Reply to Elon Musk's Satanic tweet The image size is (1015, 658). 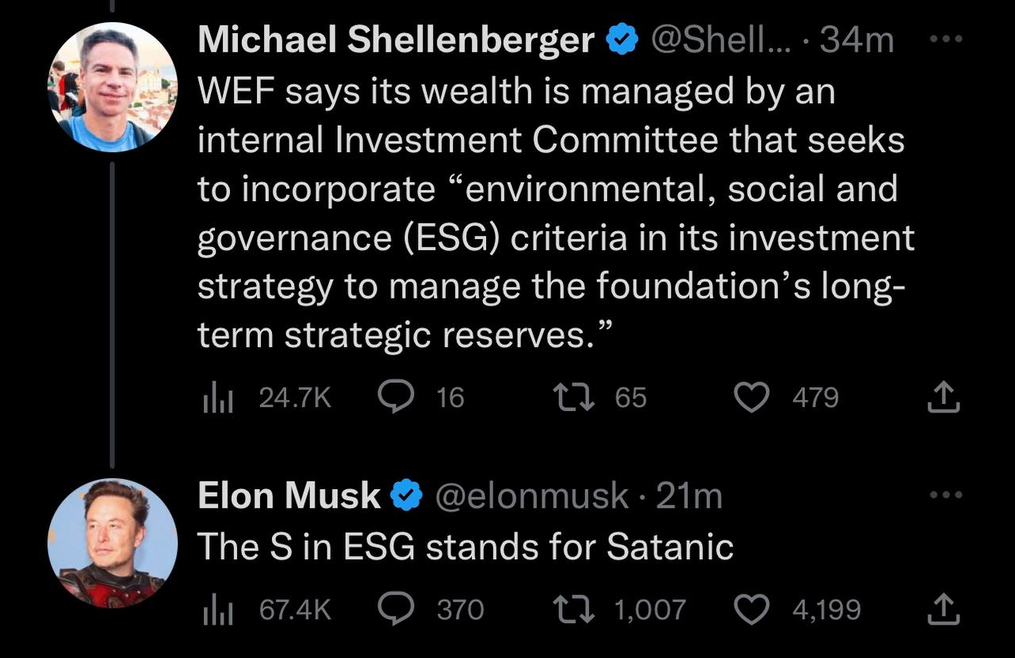397,609
